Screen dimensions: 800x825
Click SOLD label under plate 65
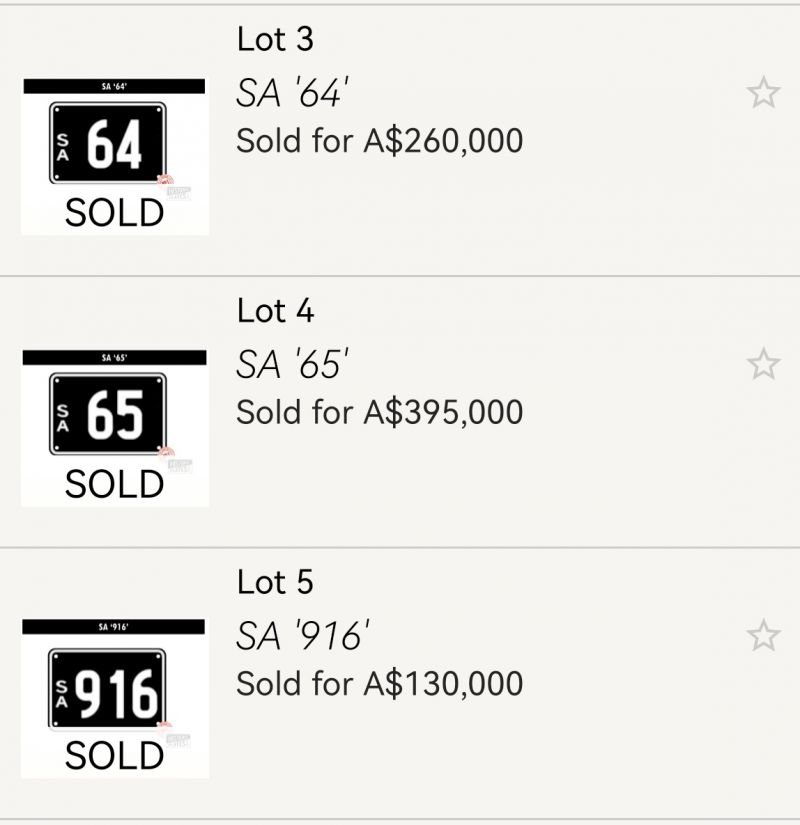tap(114, 484)
